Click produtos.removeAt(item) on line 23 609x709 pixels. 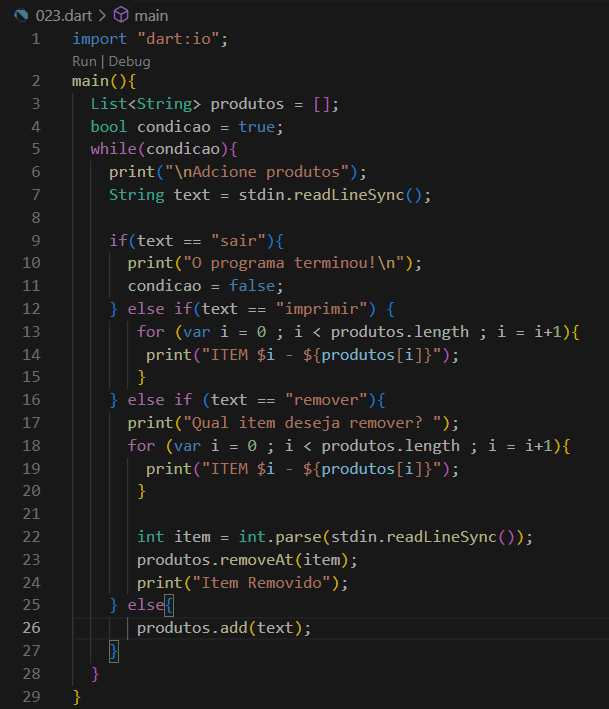click(242, 560)
